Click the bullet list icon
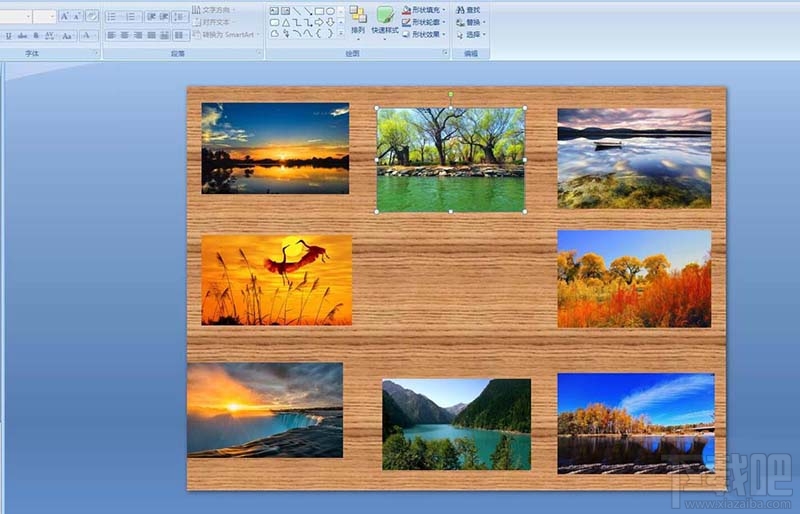The height and width of the screenshot is (514, 800). 111,16
